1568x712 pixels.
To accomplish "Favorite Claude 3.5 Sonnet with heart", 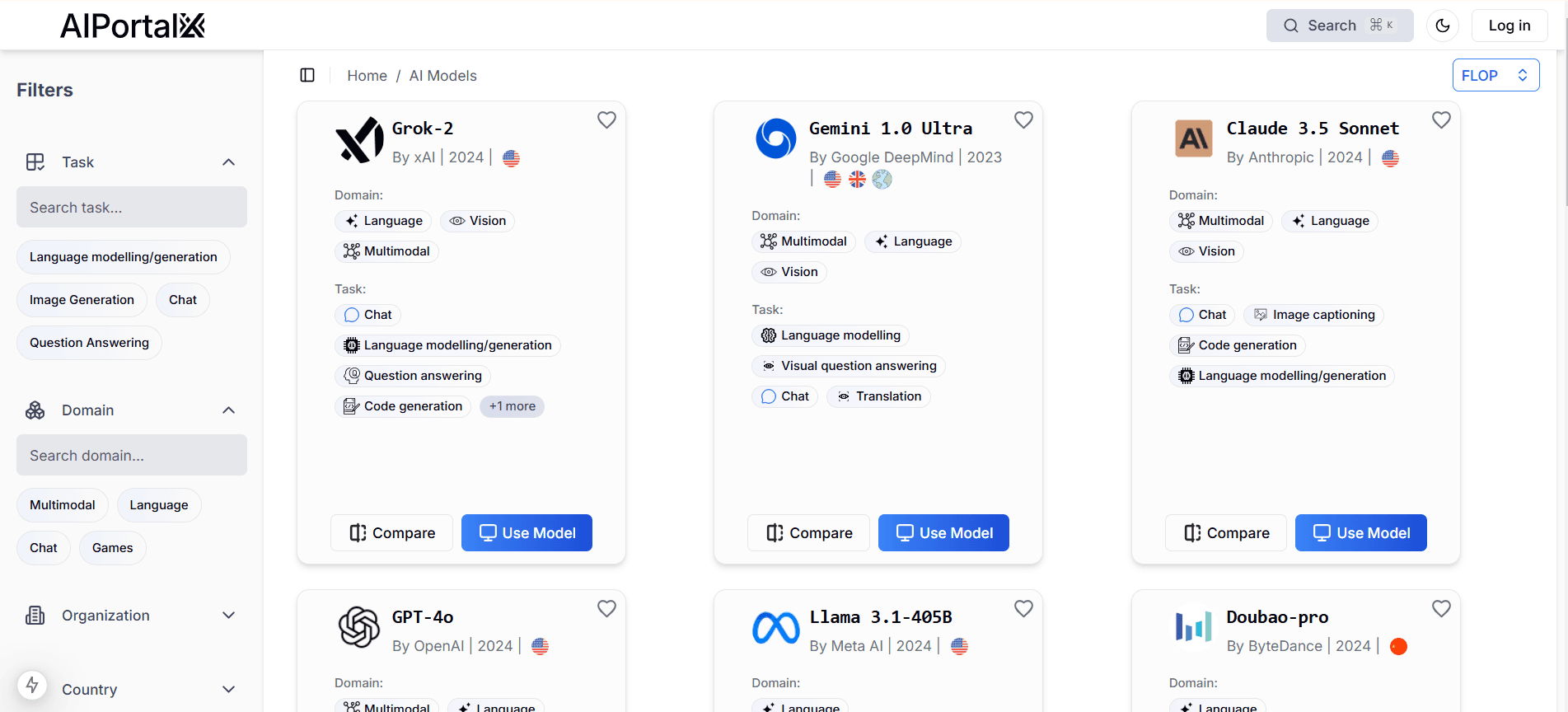I will click(x=1441, y=120).
